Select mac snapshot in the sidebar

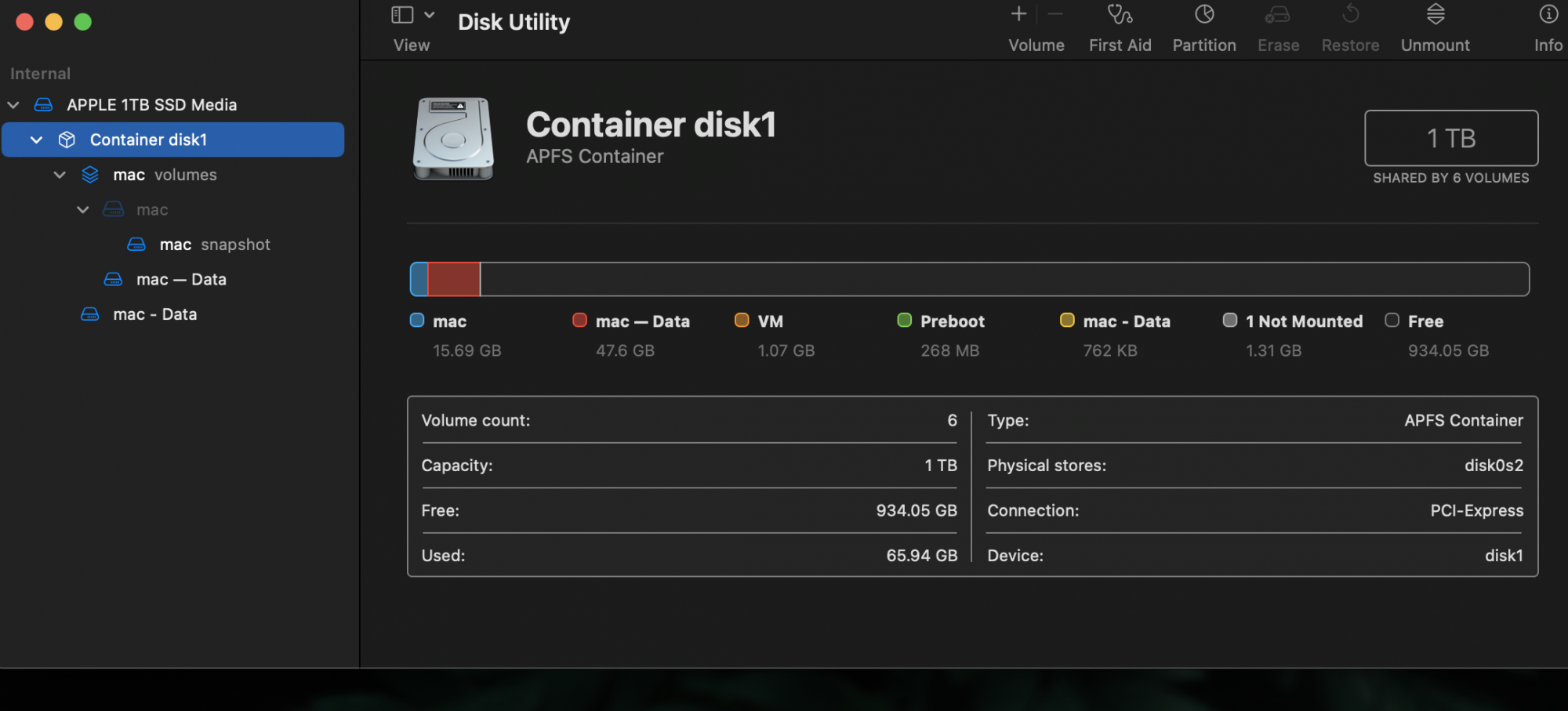(x=214, y=245)
